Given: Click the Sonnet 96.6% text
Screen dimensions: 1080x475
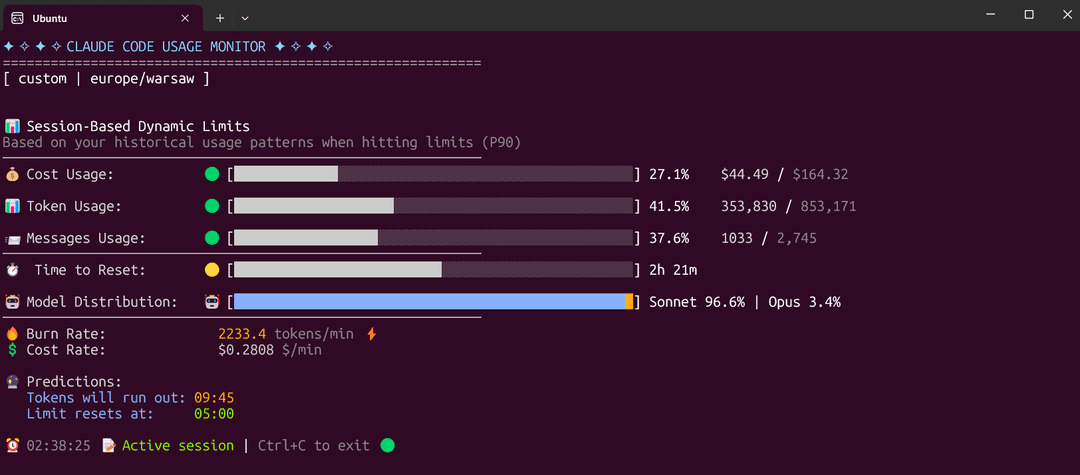Looking at the screenshot, I should click(x=697, y=302).
